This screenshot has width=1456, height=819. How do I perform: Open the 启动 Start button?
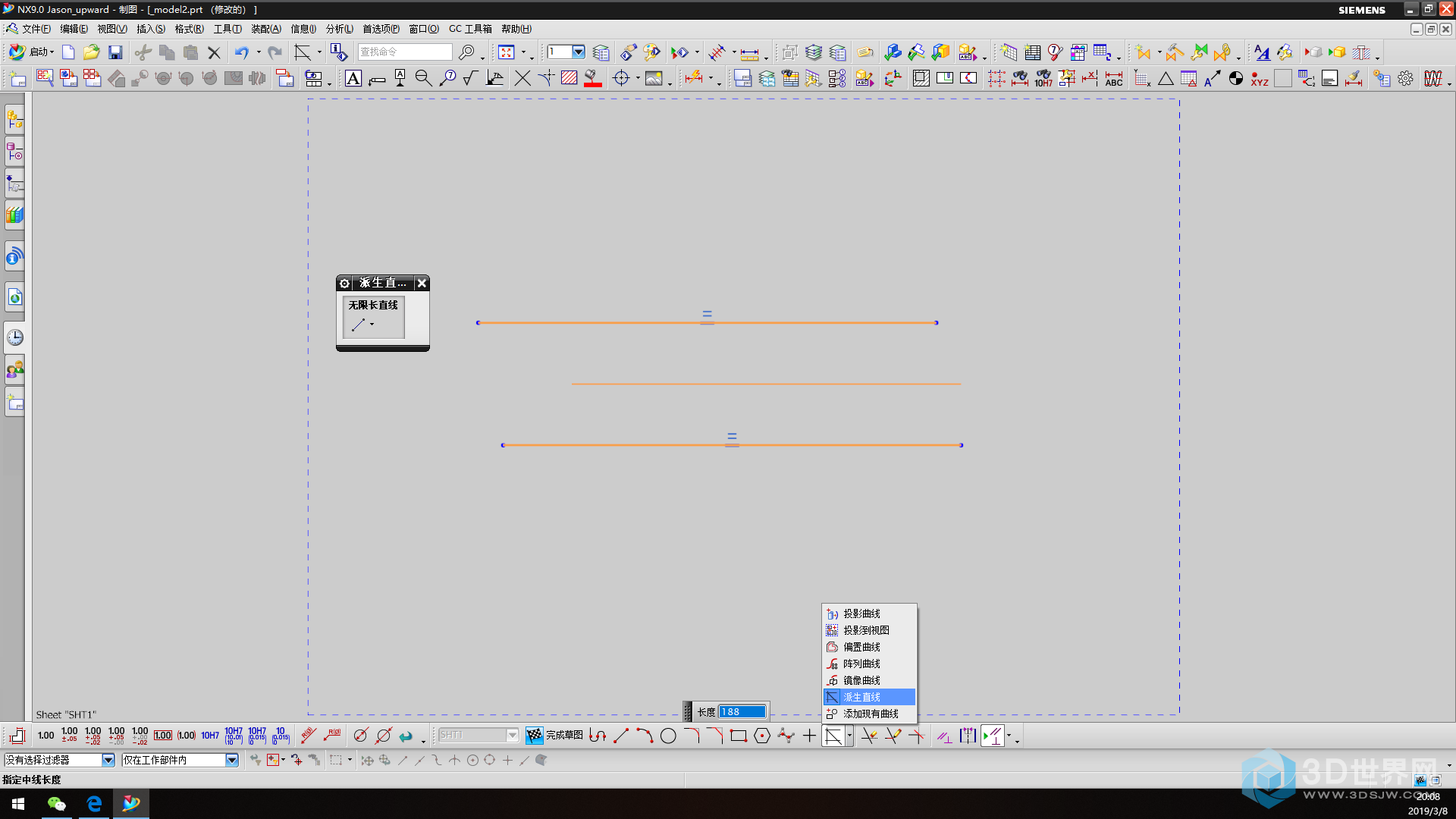[31, 52]
